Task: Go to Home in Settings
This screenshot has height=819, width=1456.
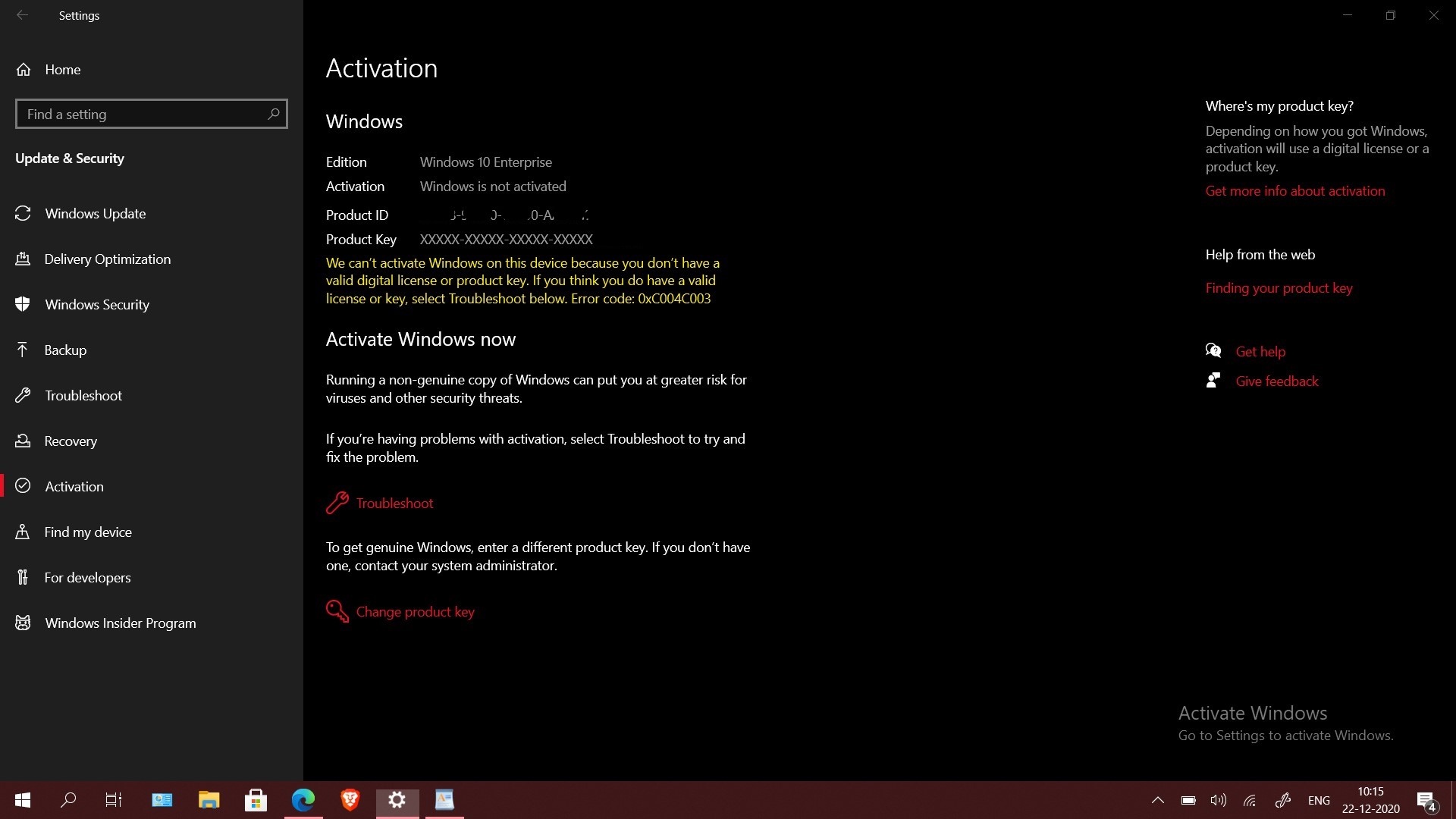Action: [62, 69]
